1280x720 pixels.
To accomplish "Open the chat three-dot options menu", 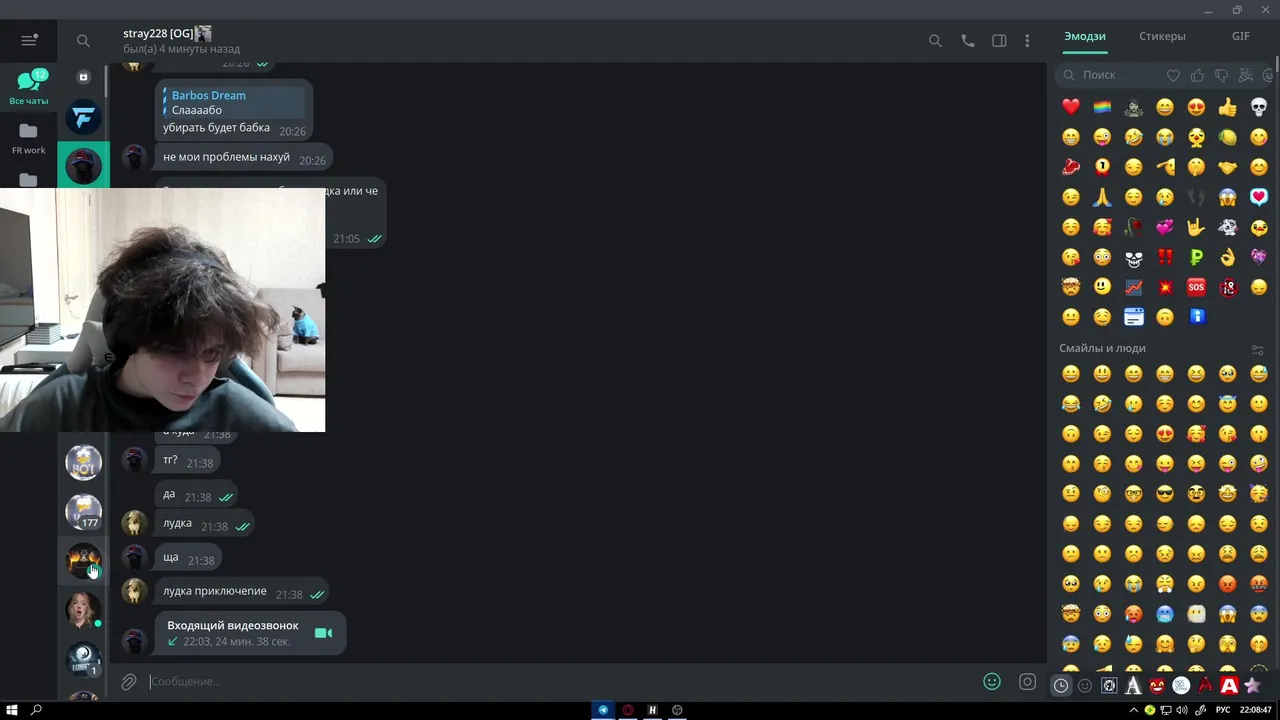I will click(x=1027, y=41).
